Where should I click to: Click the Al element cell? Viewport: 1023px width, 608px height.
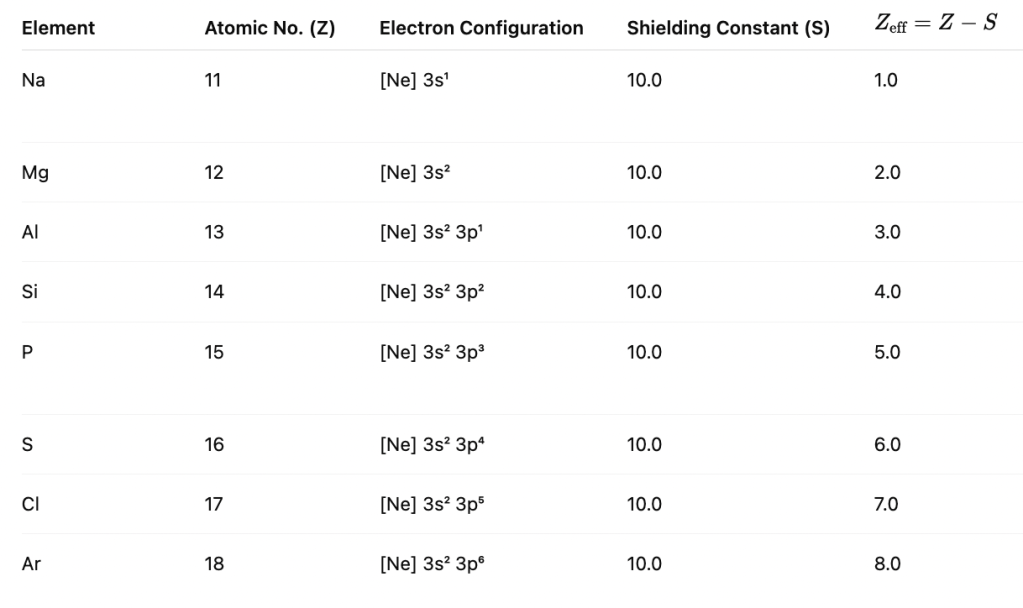point(30,232)
